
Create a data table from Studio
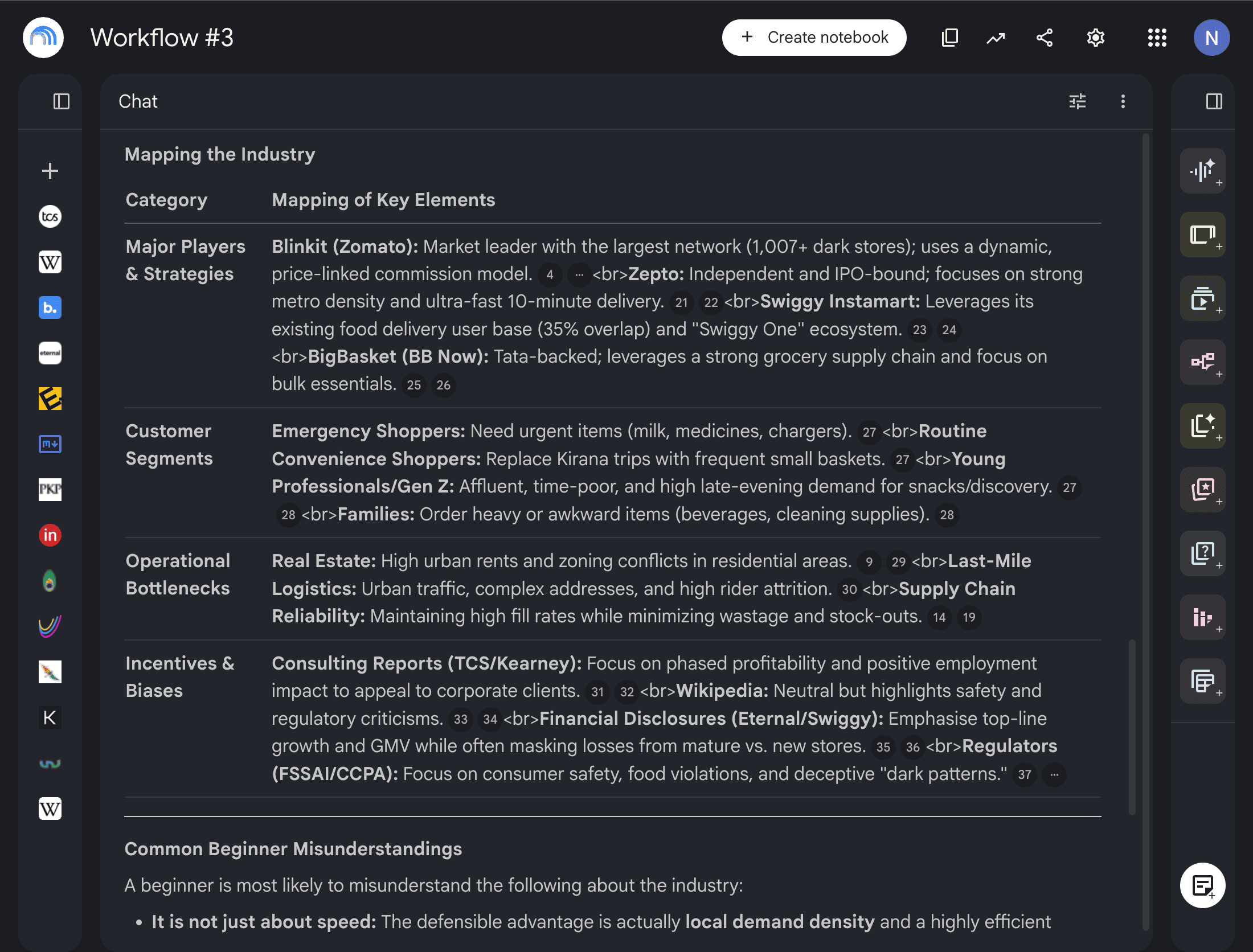tap(1202, 681)
